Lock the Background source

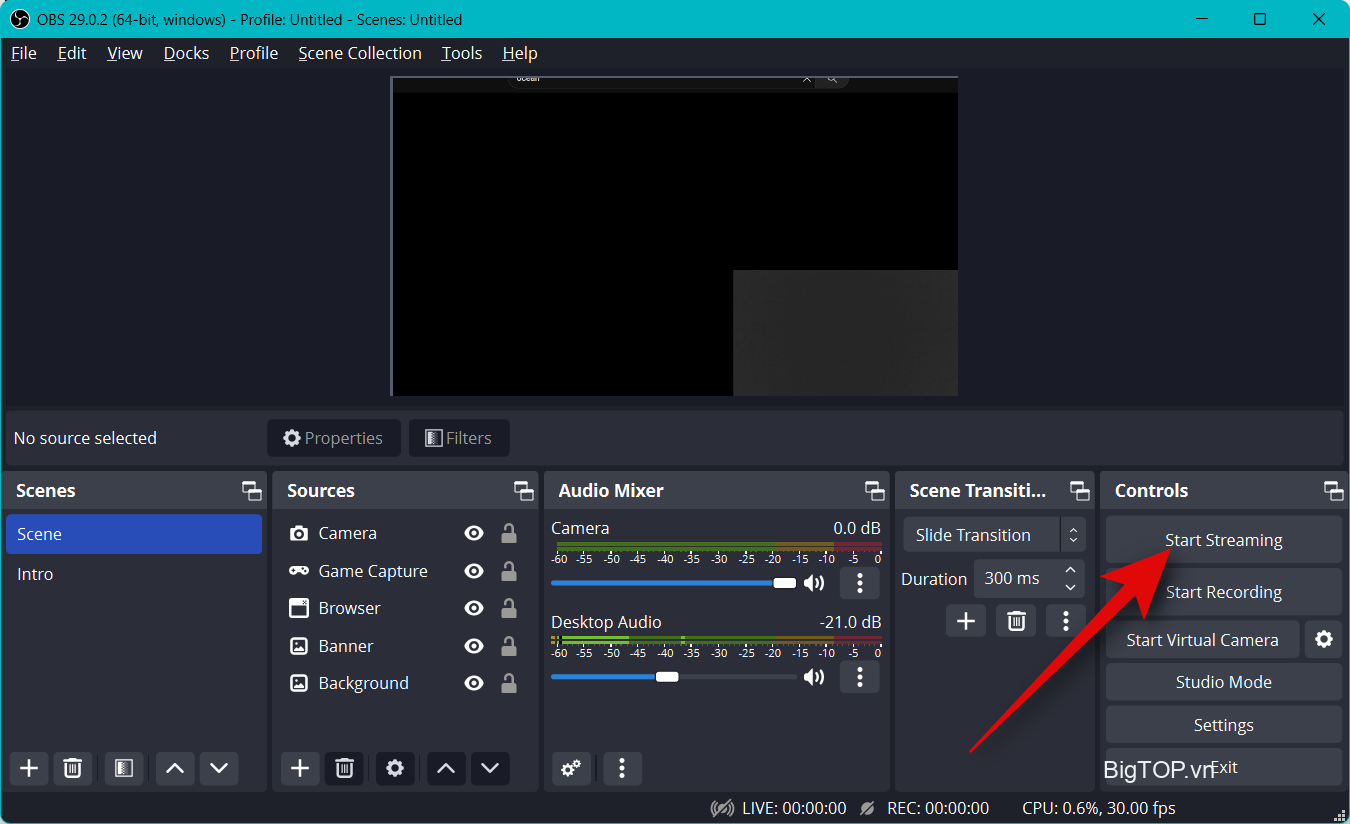tap(509, 683)
